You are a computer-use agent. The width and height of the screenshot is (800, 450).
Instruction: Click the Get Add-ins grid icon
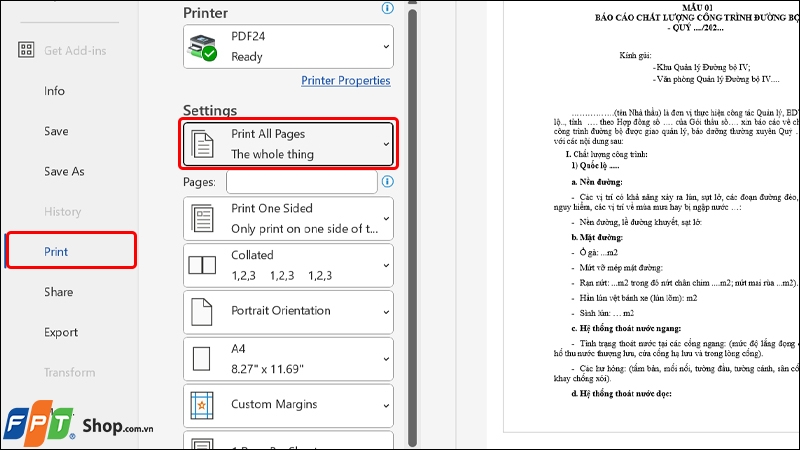tap(26, 50)
